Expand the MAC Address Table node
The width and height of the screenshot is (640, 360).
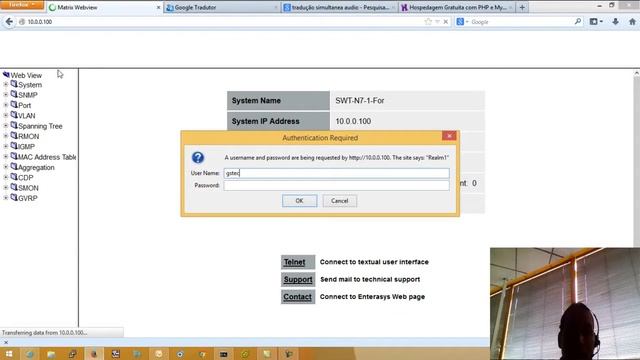6,157
